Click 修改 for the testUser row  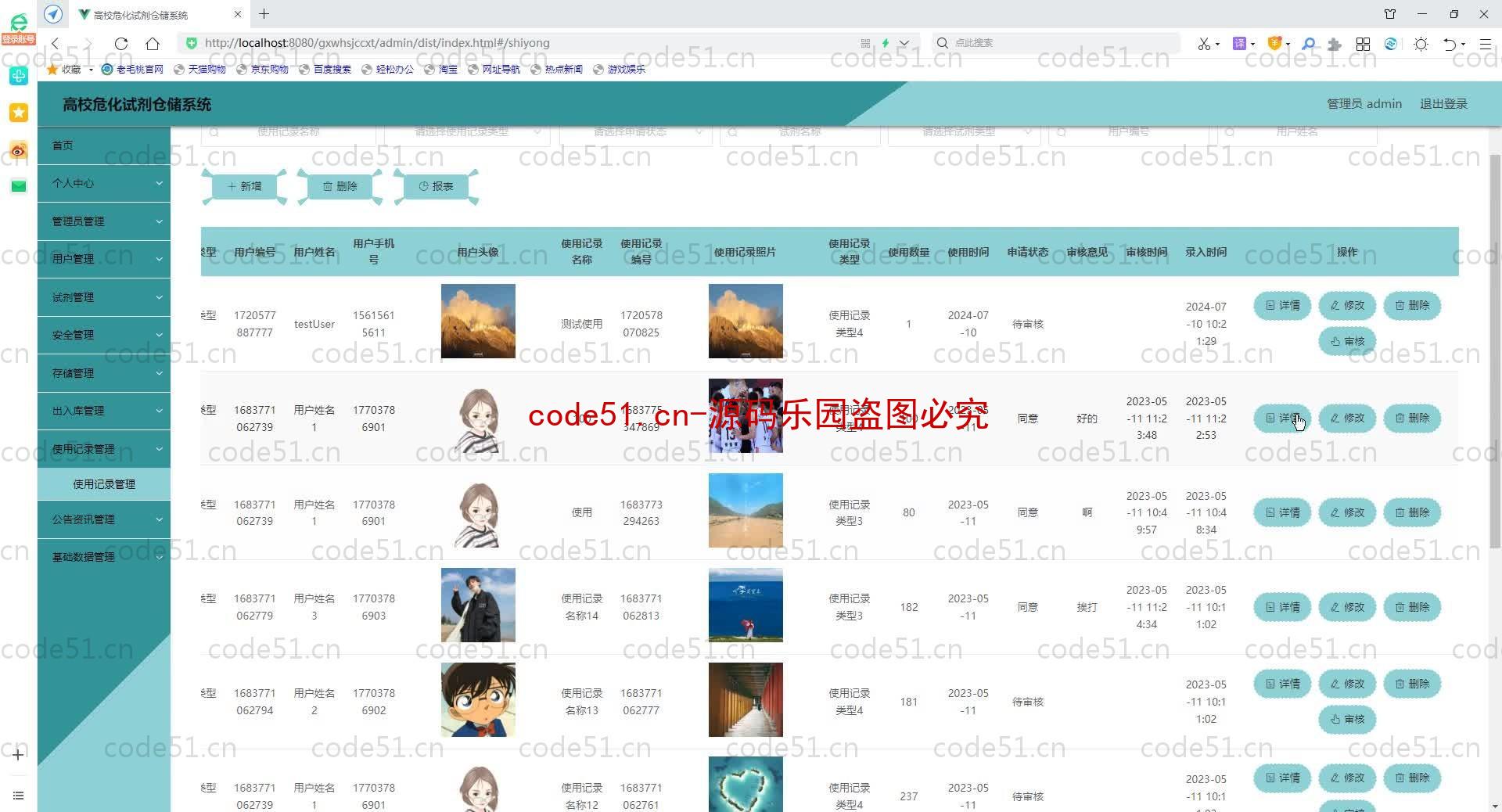[x=1347, y=306]
